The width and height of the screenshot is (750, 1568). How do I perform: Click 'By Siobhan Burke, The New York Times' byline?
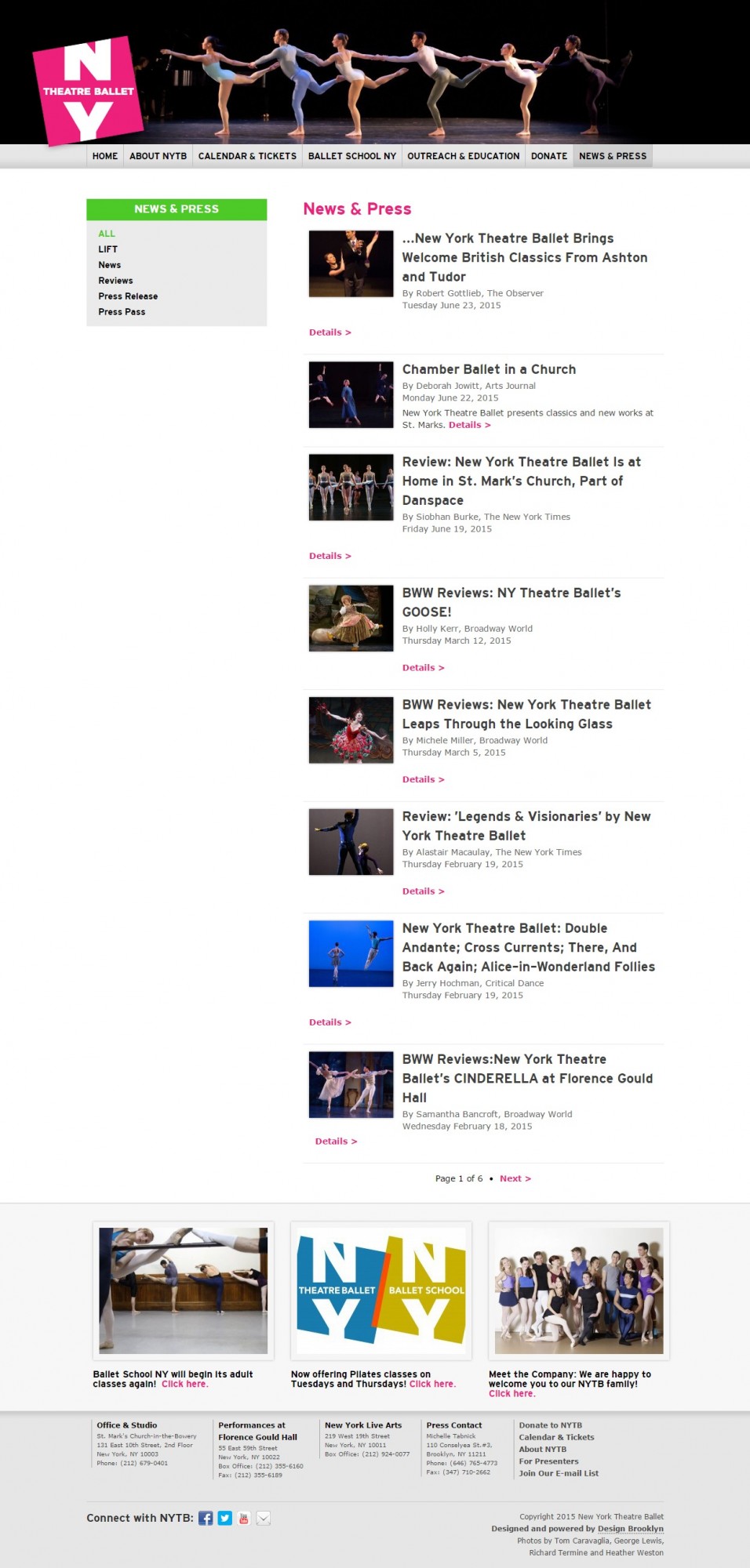[486, 517]
